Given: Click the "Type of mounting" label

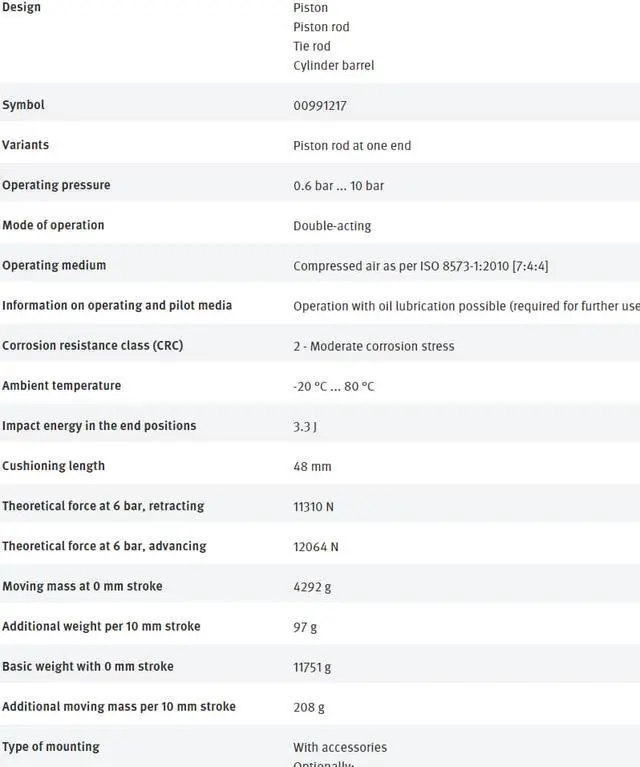Looking at the screenshot, I should (51, 746).
